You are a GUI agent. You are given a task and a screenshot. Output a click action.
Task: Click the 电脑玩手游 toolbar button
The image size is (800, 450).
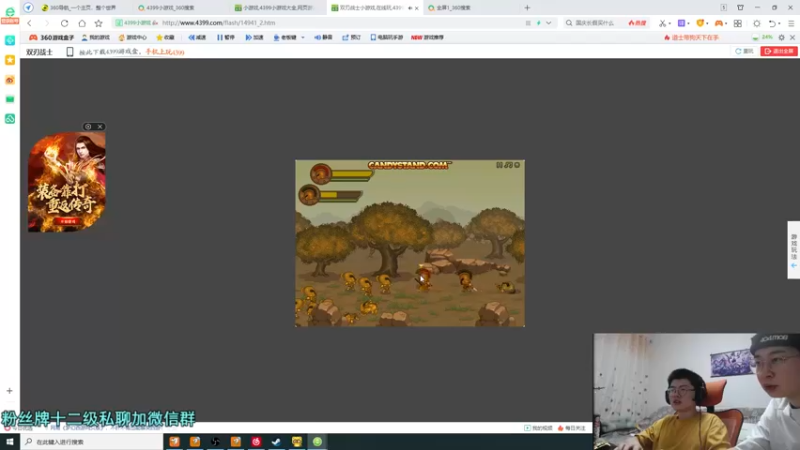click(387, 37)
